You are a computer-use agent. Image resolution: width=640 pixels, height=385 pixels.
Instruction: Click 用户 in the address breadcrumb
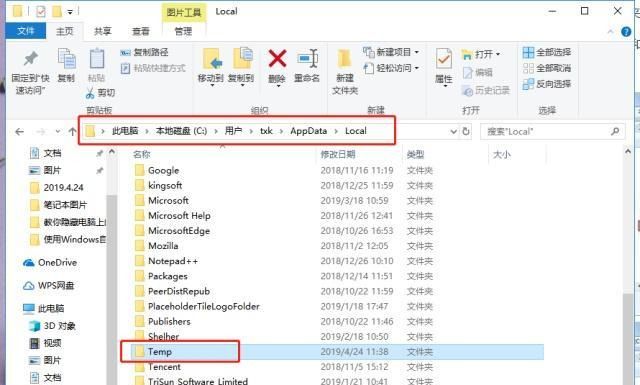pos(233,131)
